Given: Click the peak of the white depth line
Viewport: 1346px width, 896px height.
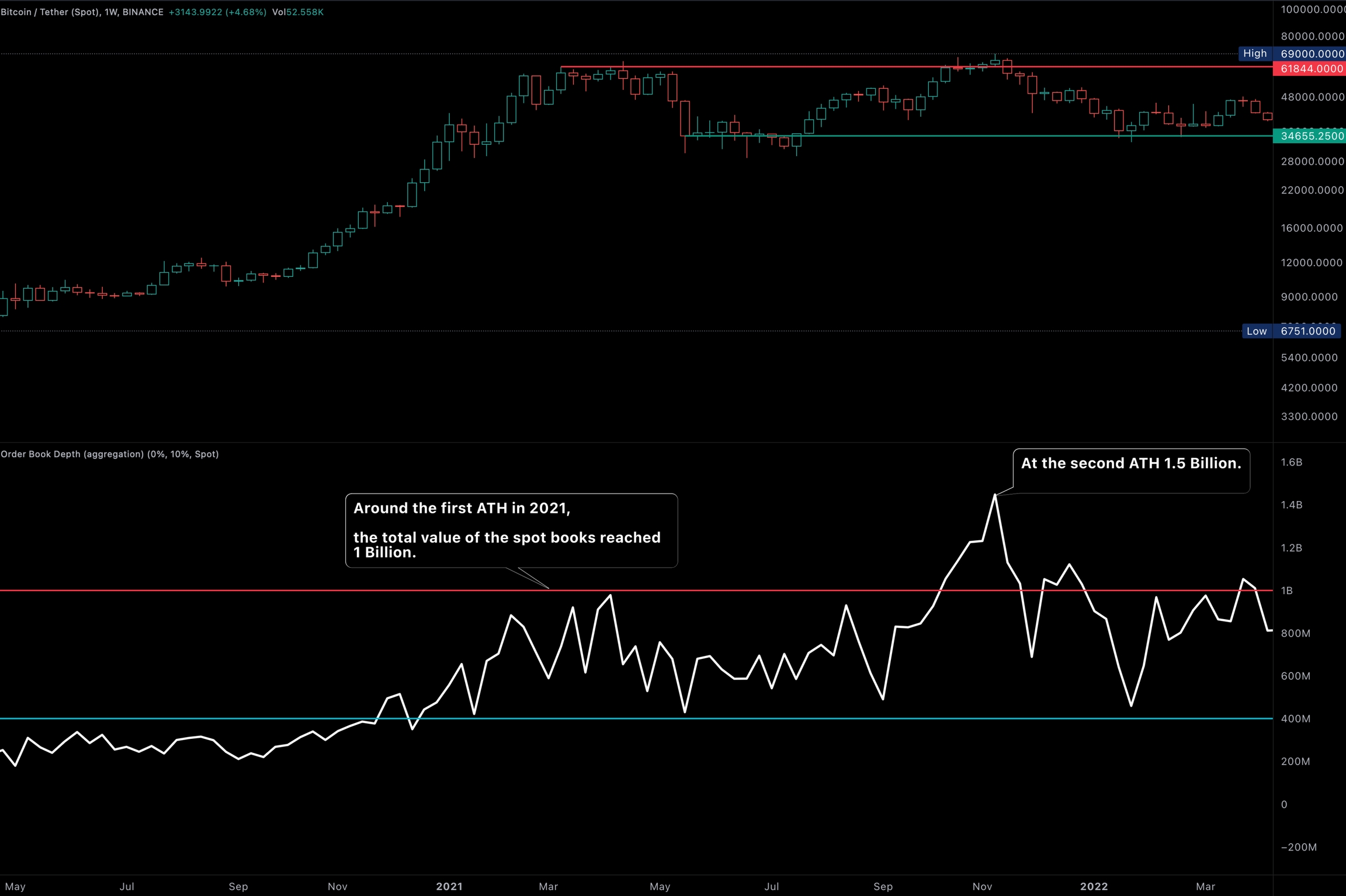Looking at the screenshot, I should [995, 495].
